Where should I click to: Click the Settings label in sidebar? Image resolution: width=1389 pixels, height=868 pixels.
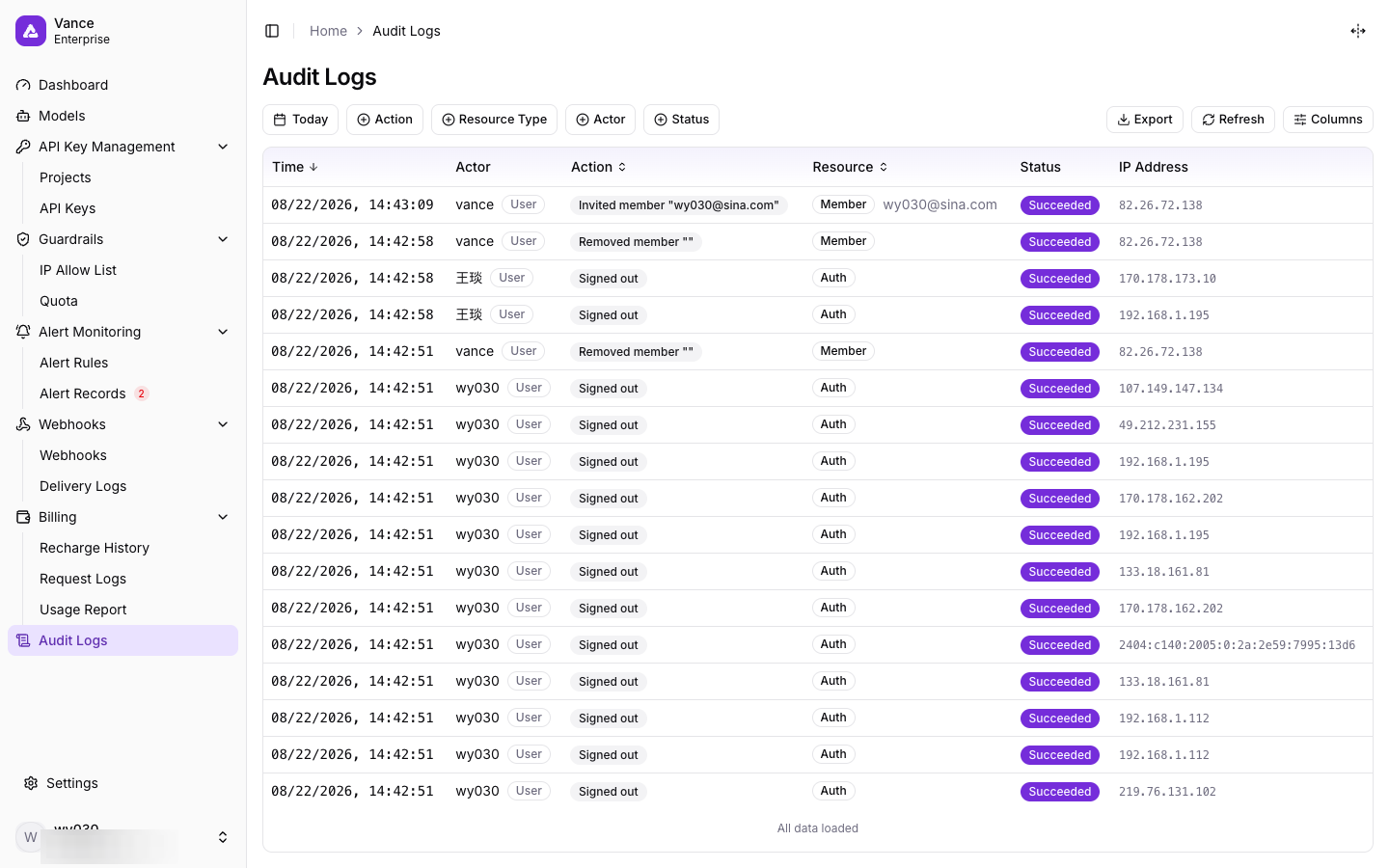click(72, 783)
